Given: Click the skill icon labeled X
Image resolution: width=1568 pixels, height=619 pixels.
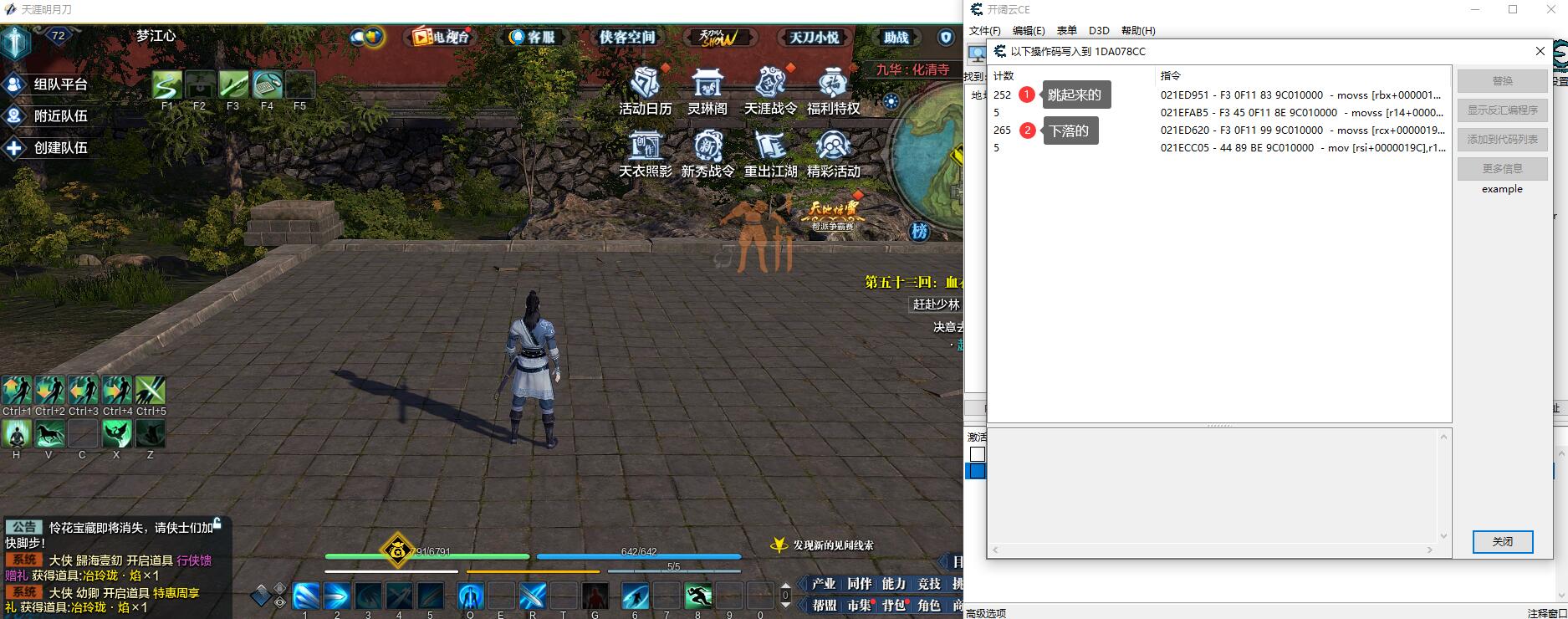Looking at the screenshot, I should [117, 434].
